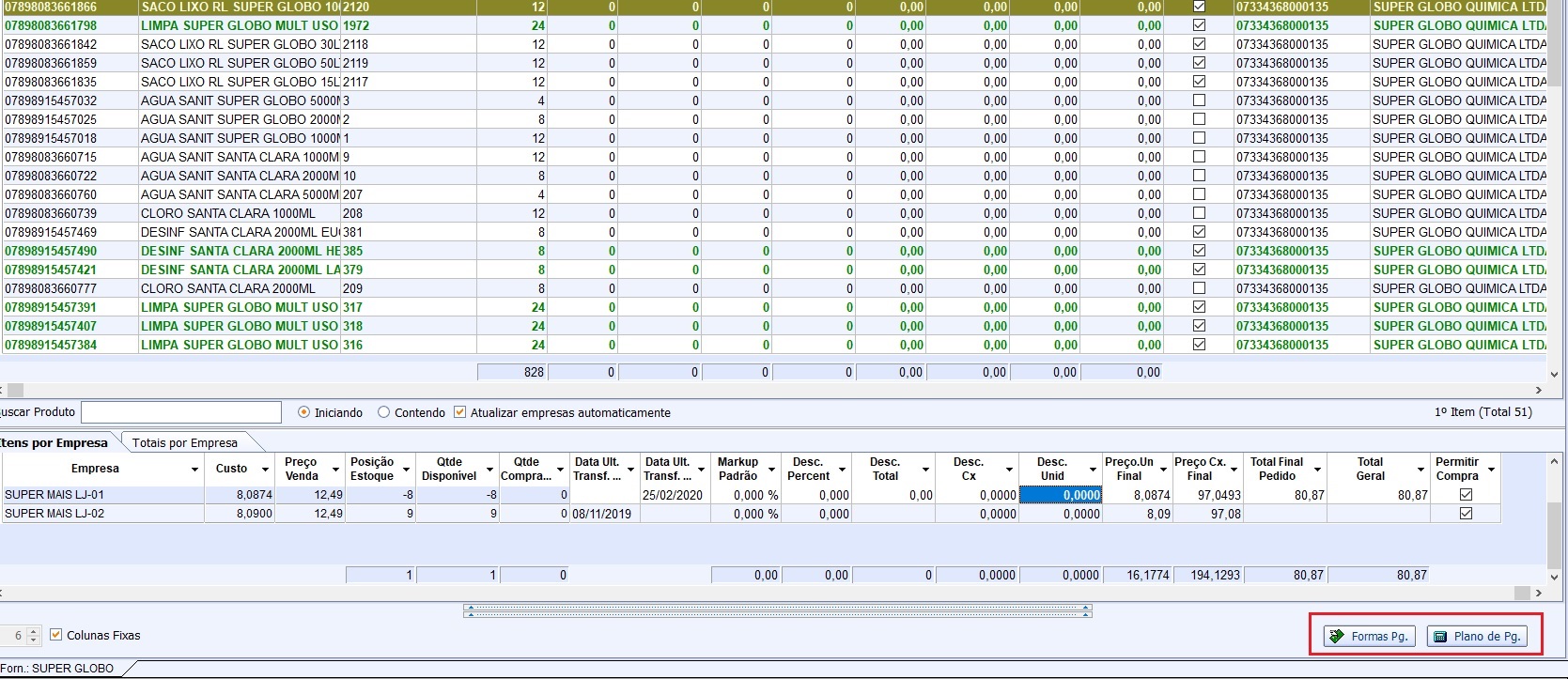Uncheck the checkbox in row 07898083661859

tap(1199, 63)
